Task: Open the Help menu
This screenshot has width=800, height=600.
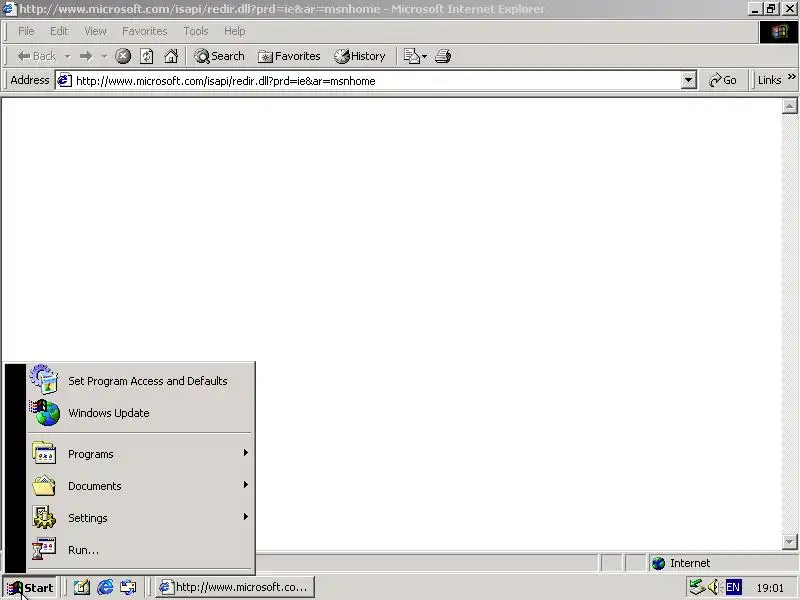Action: click(x=235, y=31)
